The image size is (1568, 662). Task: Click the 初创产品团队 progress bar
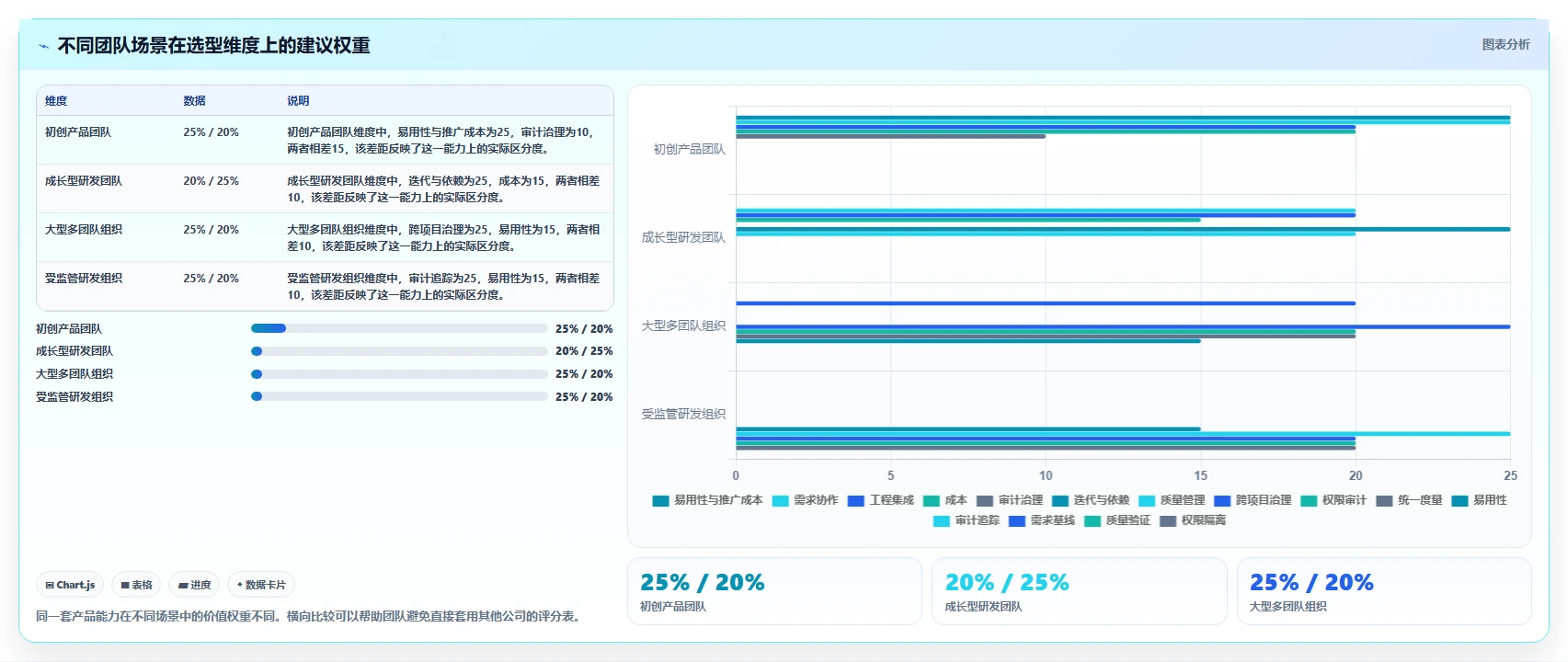399,328
